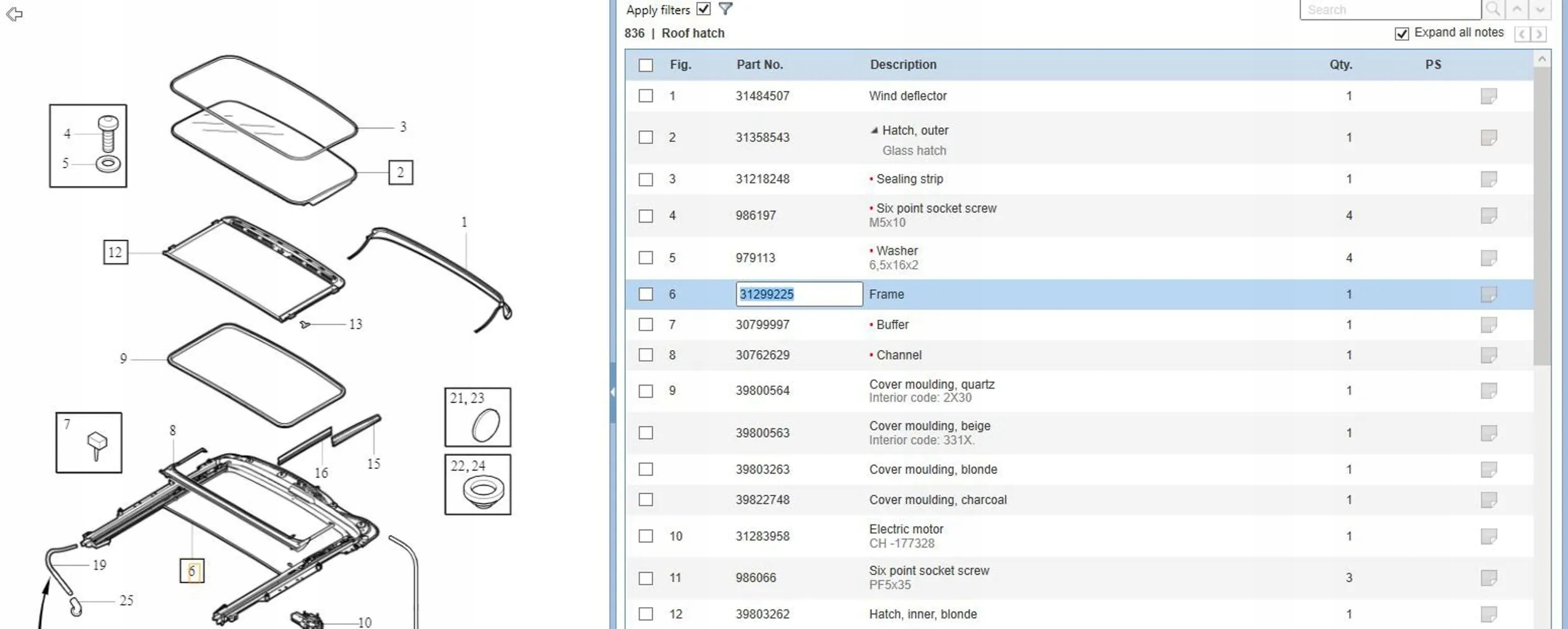The height and width of the screenshot is (629, 1568).
Task: Open note icon for Washer row
Action: tap(1489, 258)
